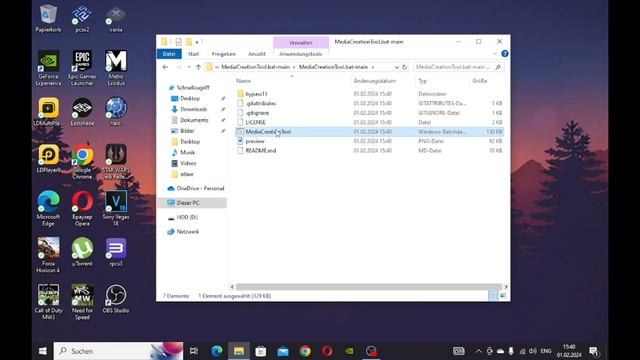Open File Explorer taskbar icon
This screenshot has width=640, height=360.
coord(239,351)
